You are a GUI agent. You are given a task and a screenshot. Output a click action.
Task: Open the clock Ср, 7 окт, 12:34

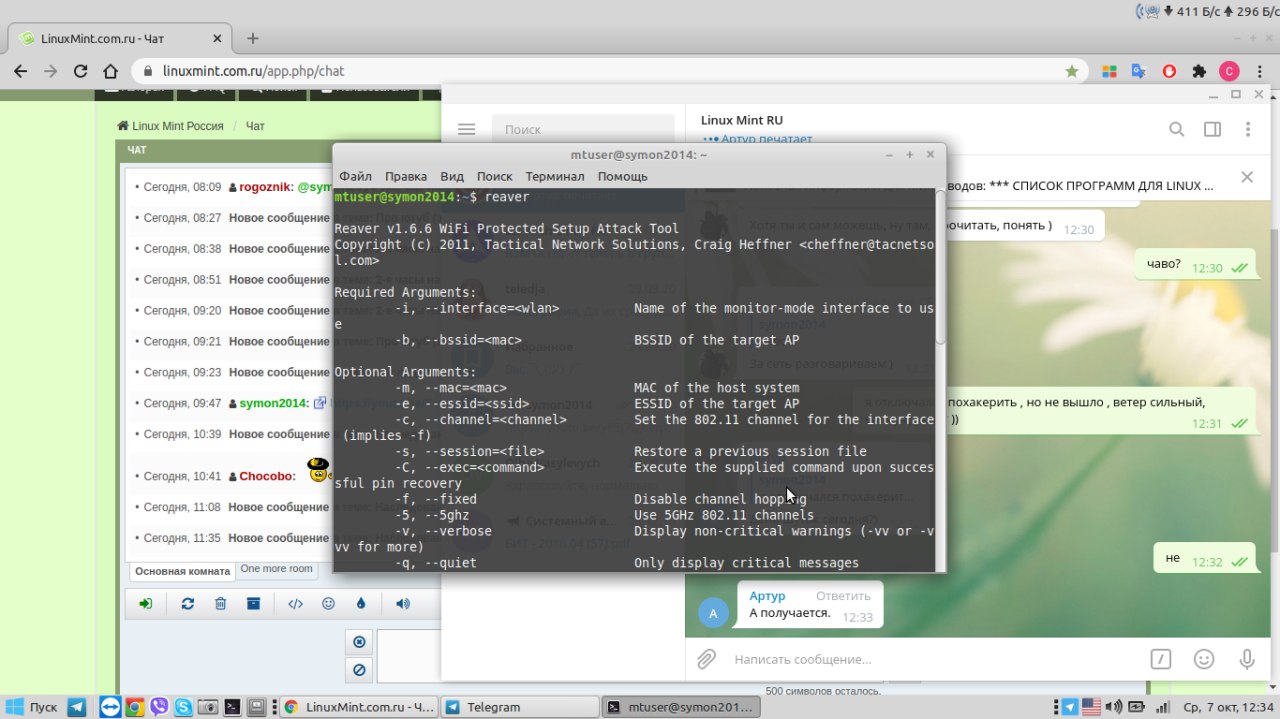(x=1230, y=707)
